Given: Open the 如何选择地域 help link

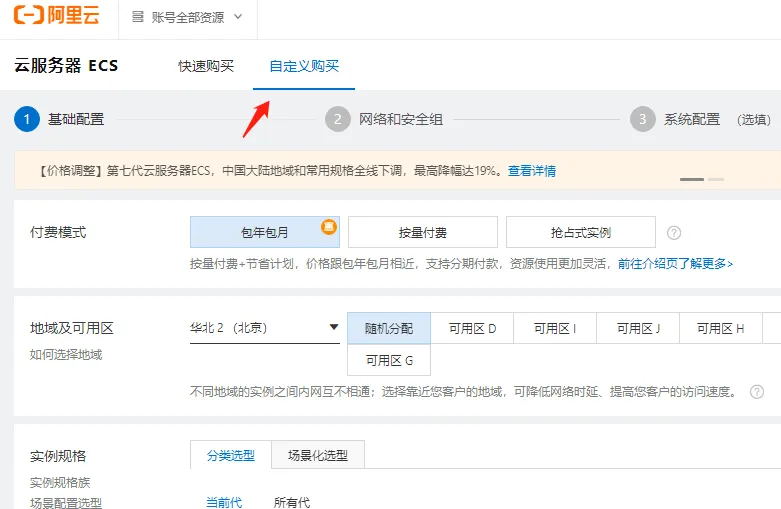Looking at the screenshot, I should pyautogui.click(x=66, y=355).
